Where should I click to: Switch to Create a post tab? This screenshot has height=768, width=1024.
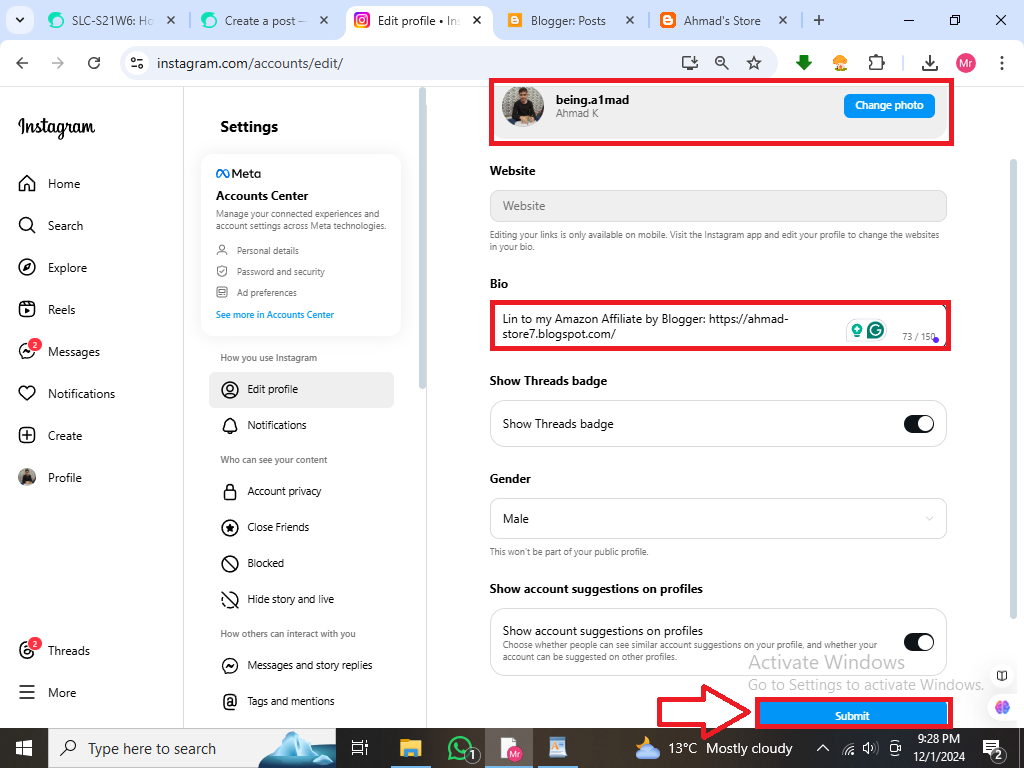(264, 20)
